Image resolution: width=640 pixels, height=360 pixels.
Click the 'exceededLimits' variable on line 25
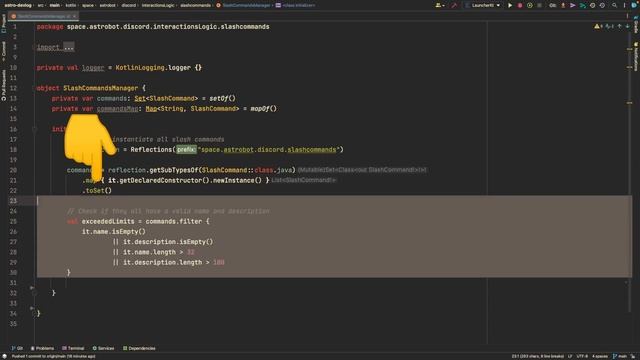point(108,221)
